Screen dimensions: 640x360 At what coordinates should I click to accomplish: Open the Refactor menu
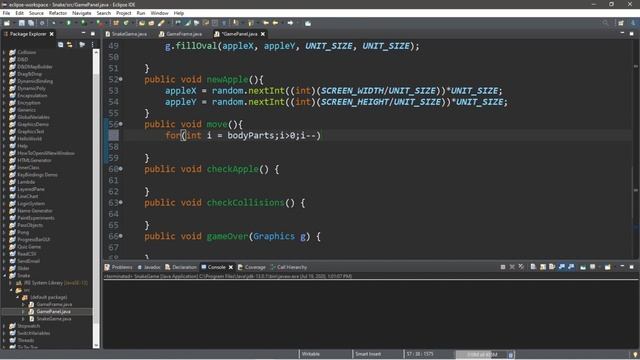pyautogui.click(x=58, y=13)
